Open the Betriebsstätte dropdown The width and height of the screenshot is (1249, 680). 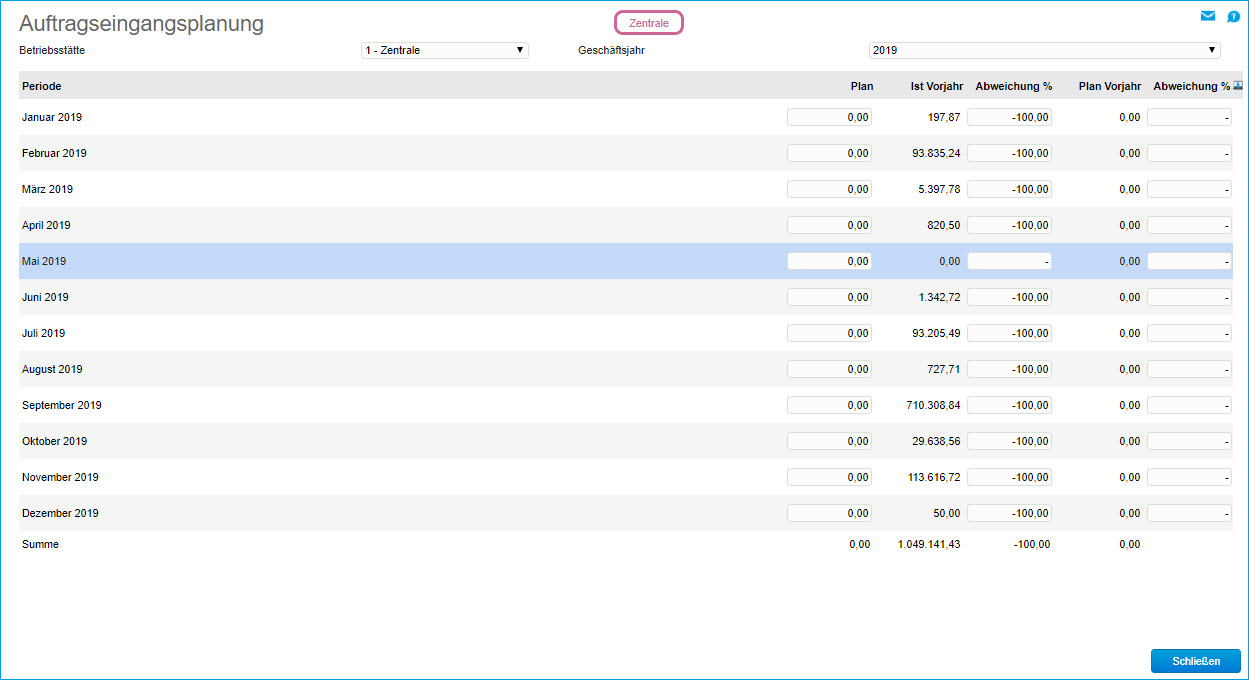click(444, 50)
